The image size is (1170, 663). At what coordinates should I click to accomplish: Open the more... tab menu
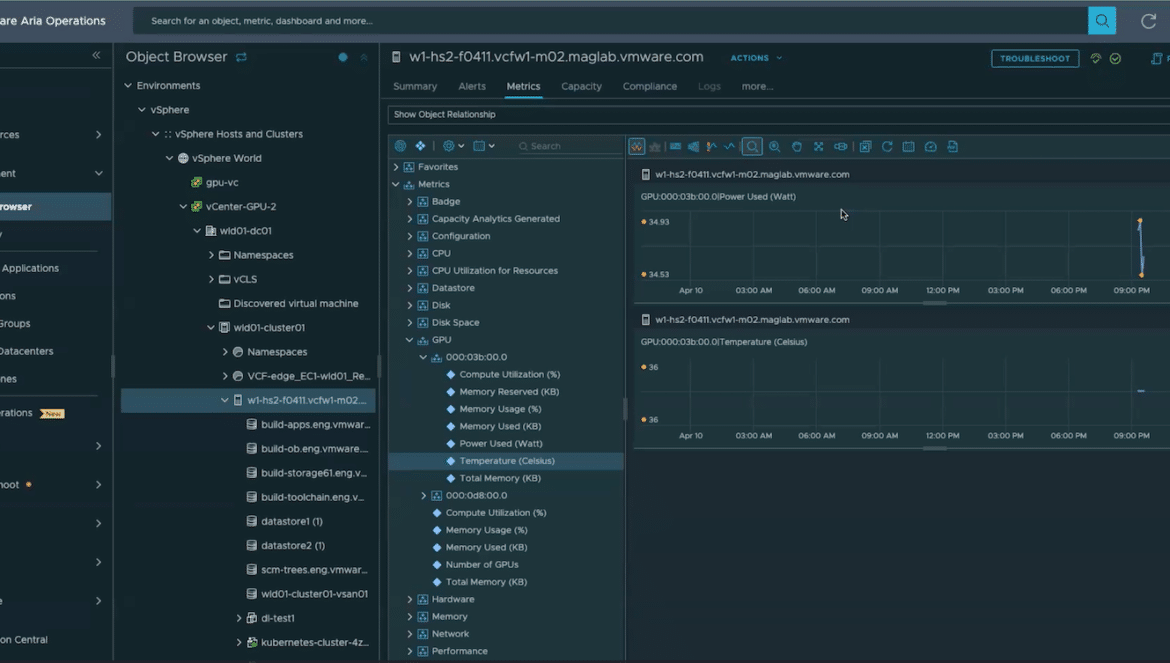tap(757, 87)
